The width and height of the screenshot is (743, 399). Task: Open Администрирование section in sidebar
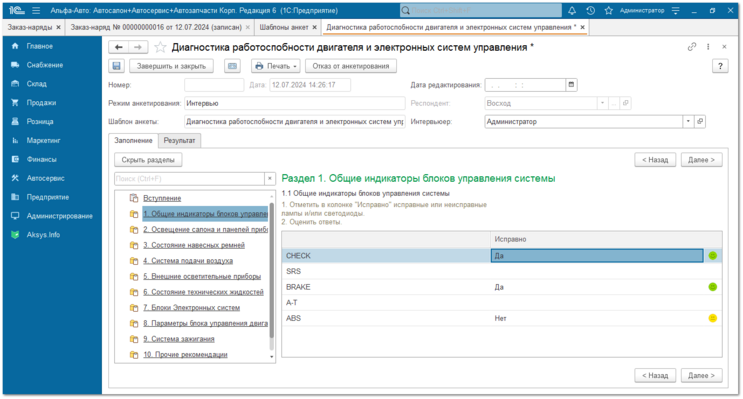[52, 216]
